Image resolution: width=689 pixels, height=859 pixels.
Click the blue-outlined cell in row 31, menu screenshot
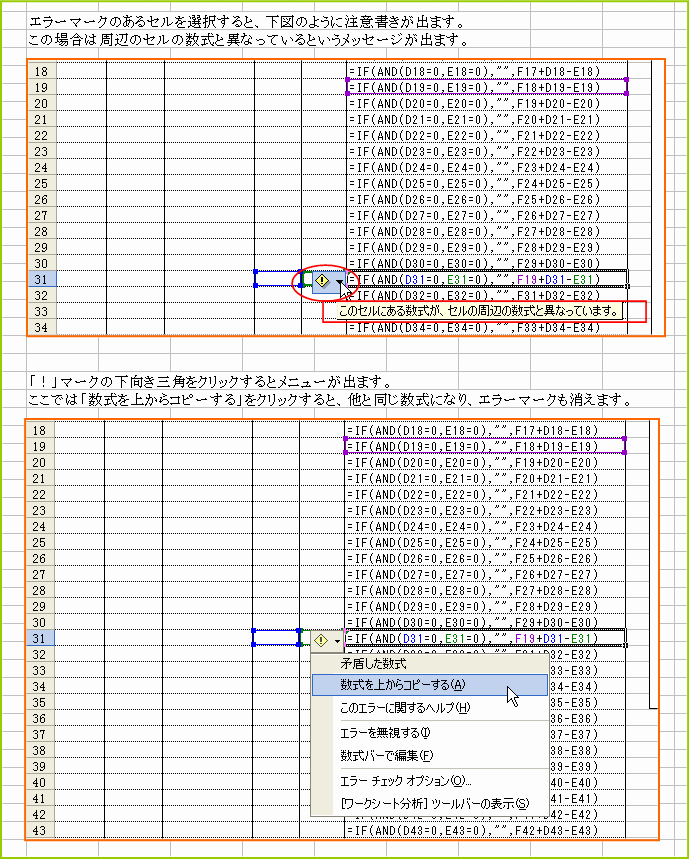pos(276,638)
